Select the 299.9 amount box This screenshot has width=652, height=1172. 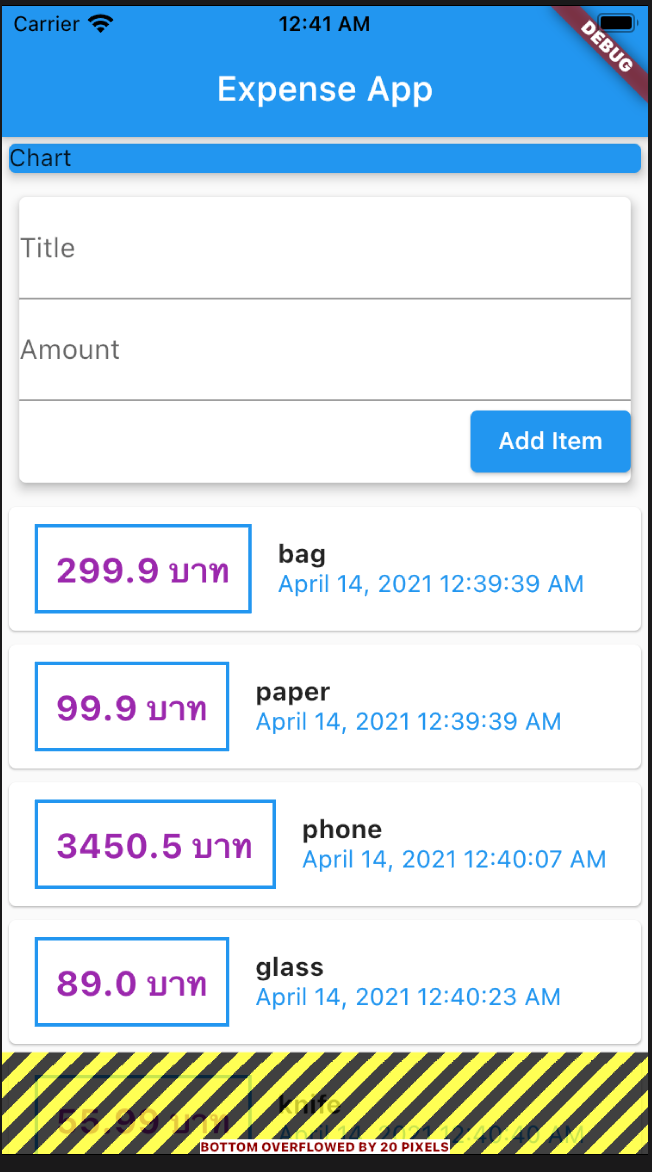tap(143, 569)
